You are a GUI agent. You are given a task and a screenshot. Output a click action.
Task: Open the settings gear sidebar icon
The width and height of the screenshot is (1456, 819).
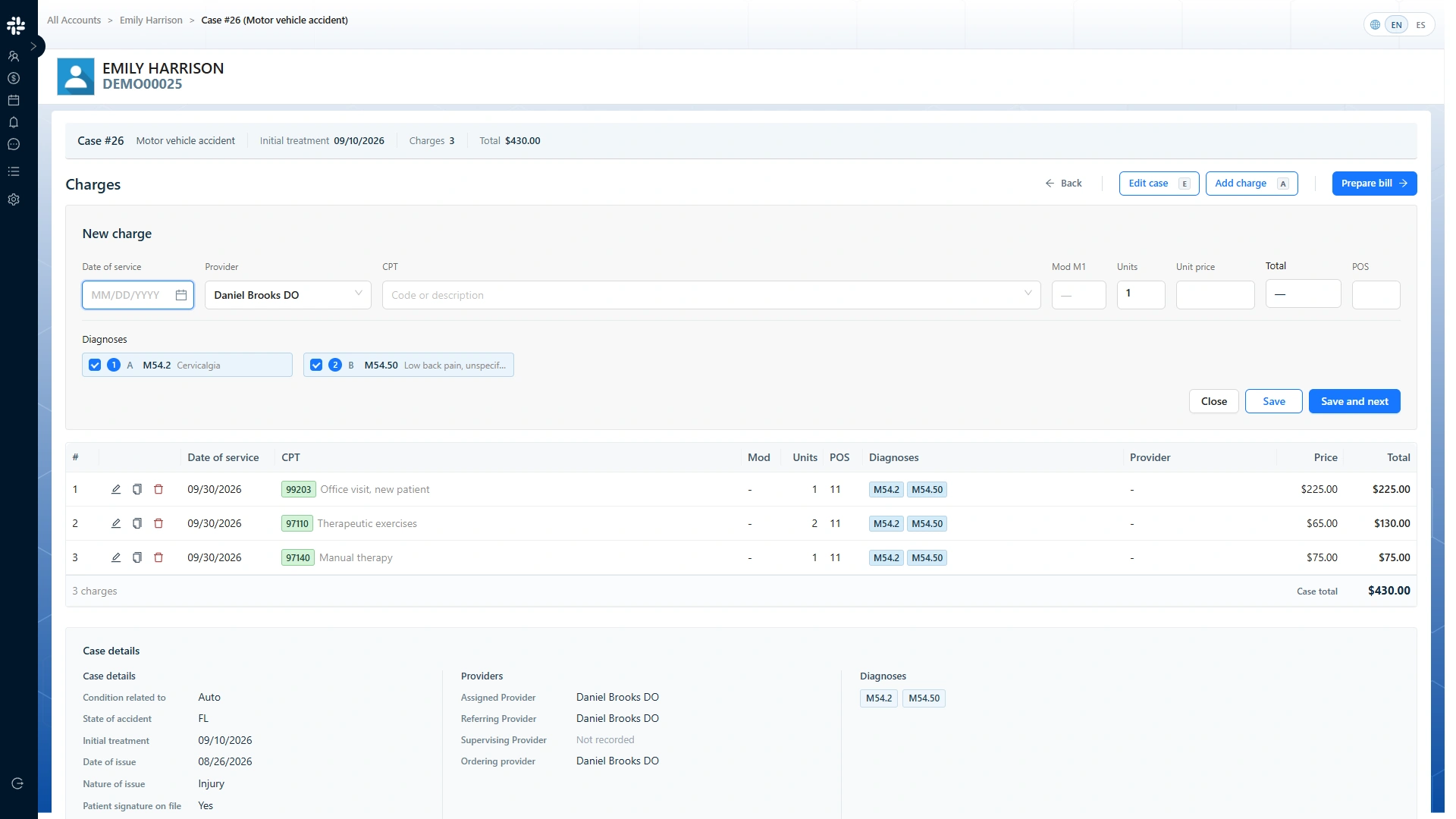click(x=14, y=199)
